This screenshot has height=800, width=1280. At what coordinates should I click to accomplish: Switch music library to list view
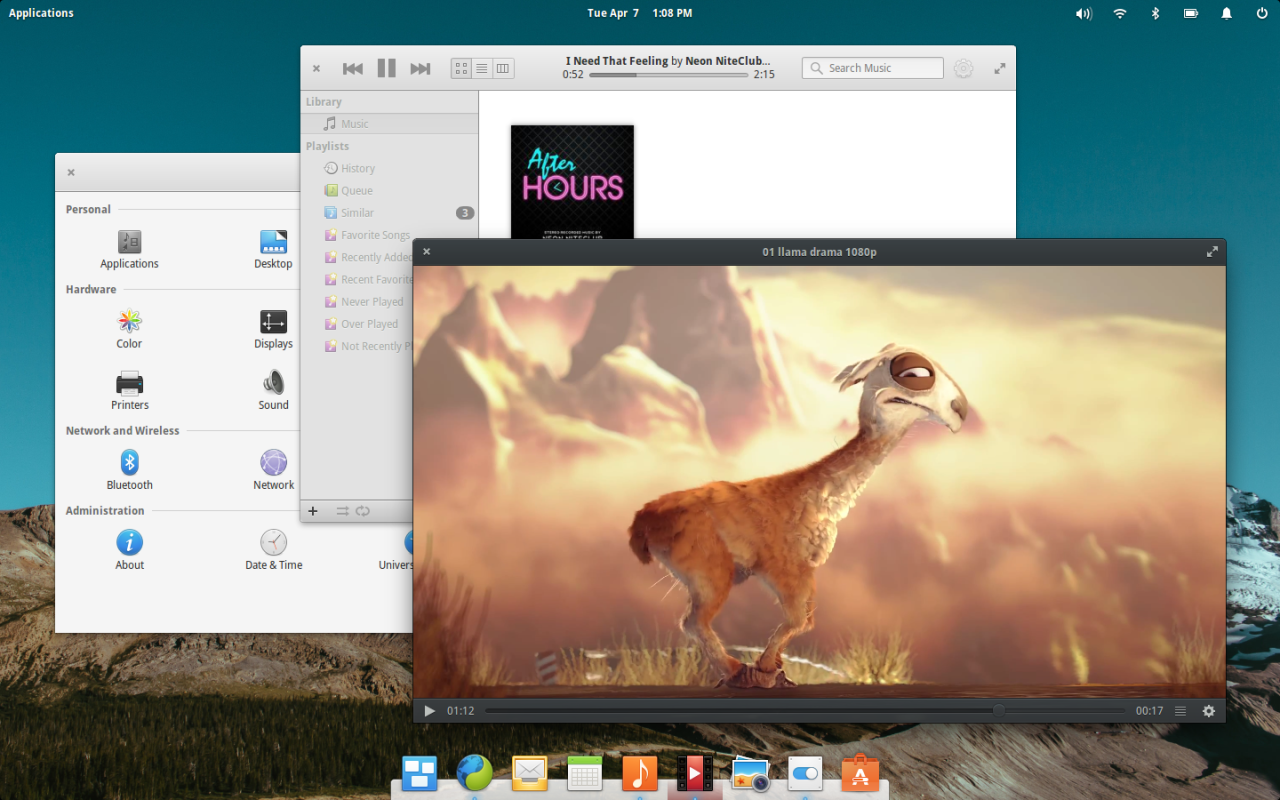coord(481,68)
